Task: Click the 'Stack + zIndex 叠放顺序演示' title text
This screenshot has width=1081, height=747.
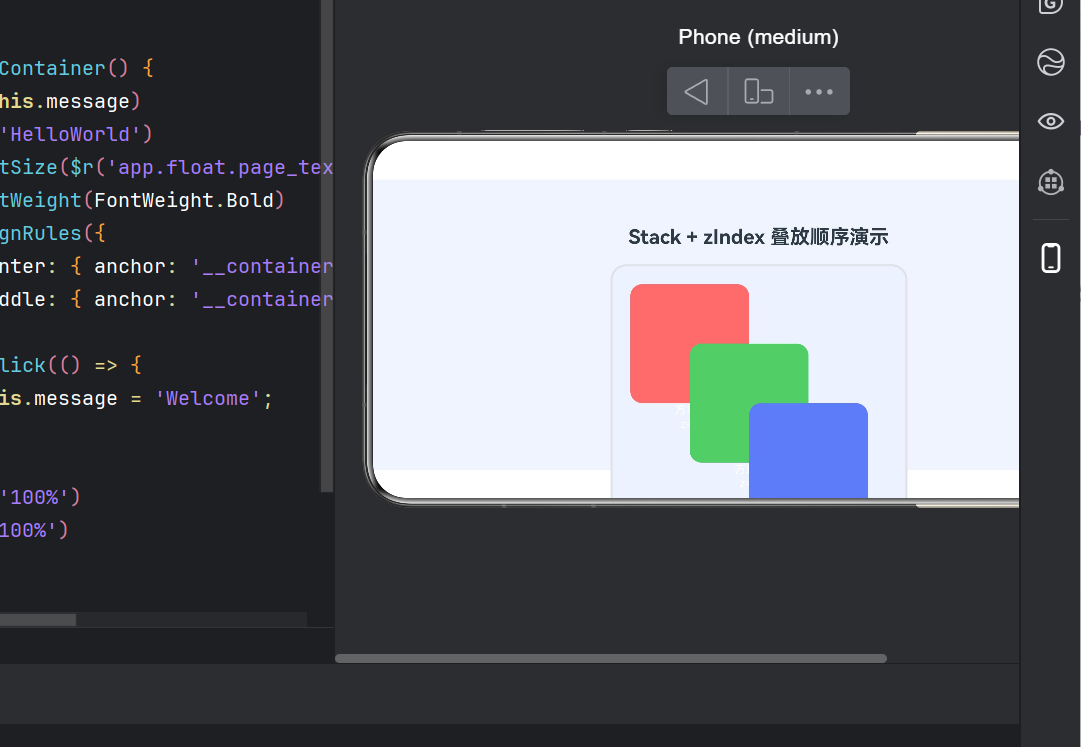Action: [x=758, y=237]
